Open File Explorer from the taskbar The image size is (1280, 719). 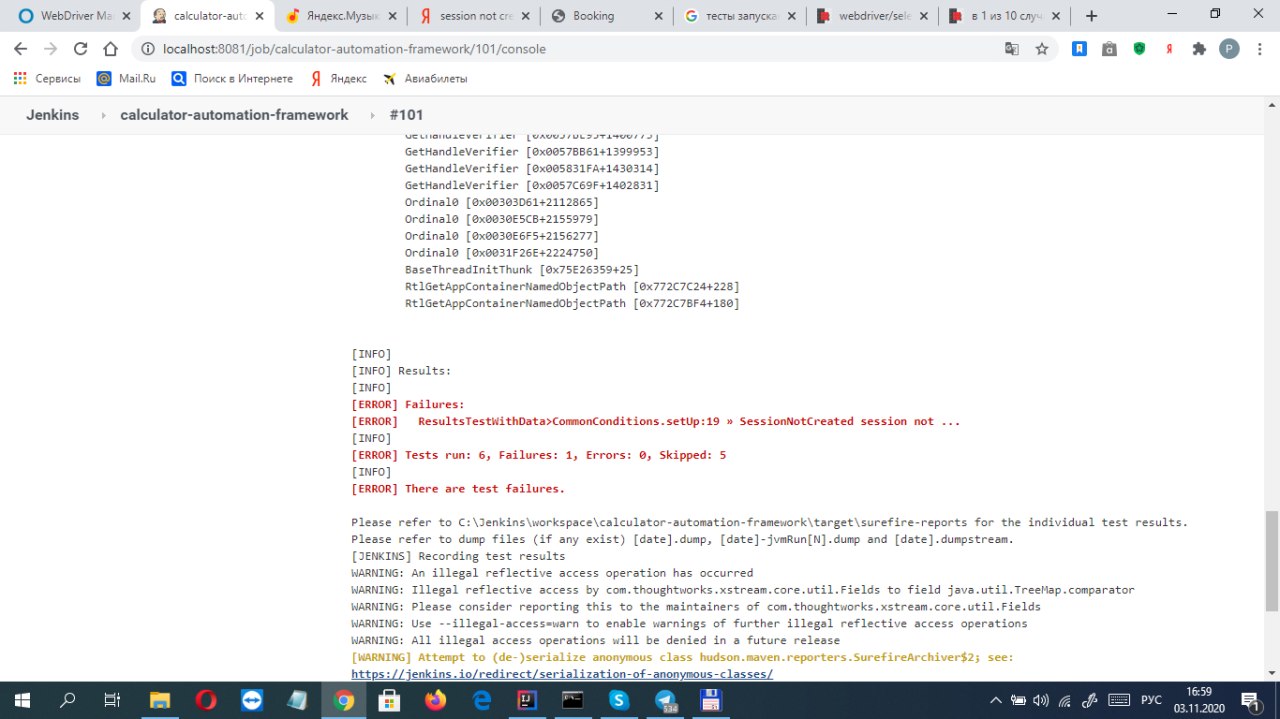(x=160, y=701)
